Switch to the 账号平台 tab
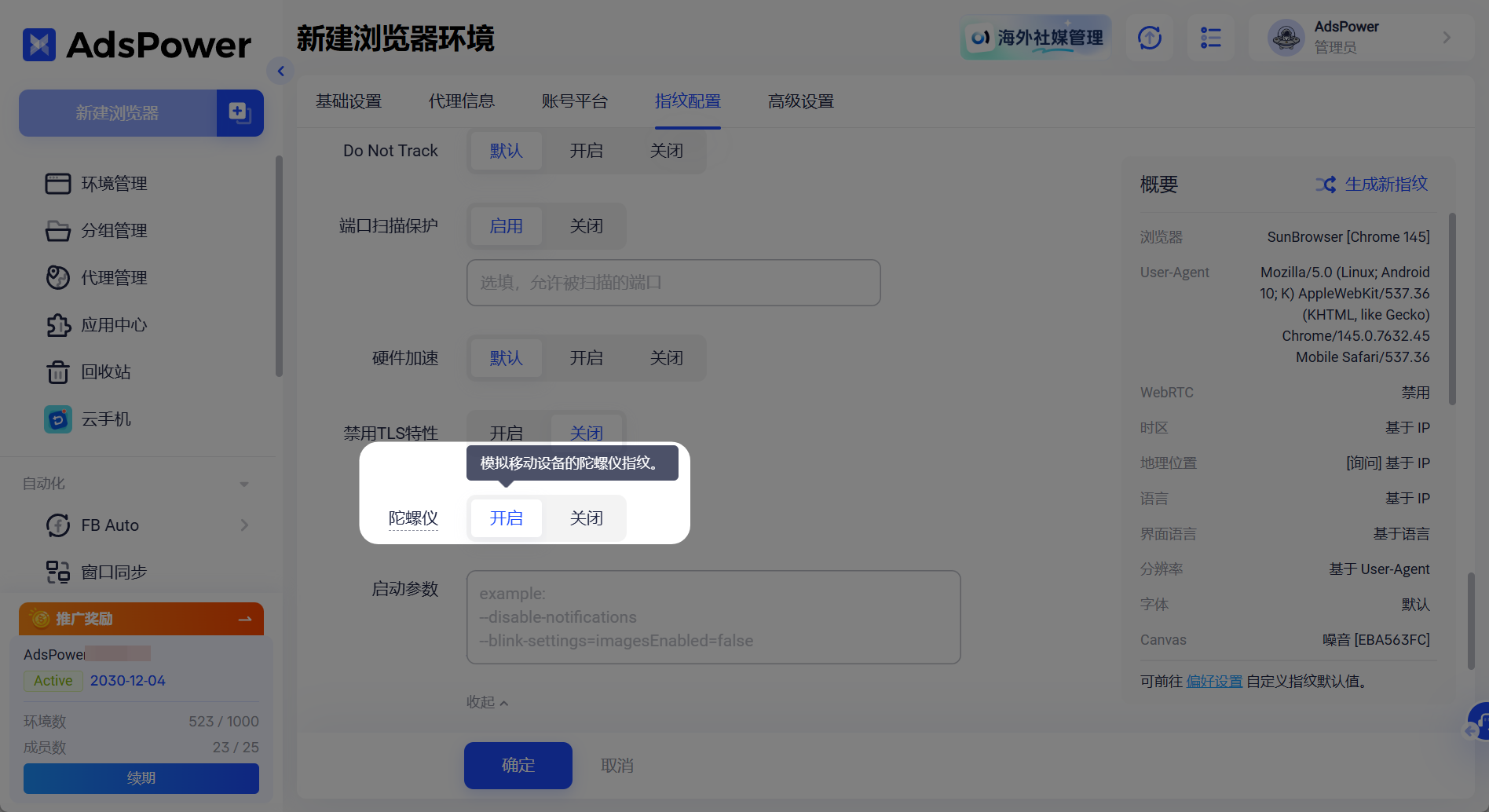1489x812 pixels. tap(575, 101)
